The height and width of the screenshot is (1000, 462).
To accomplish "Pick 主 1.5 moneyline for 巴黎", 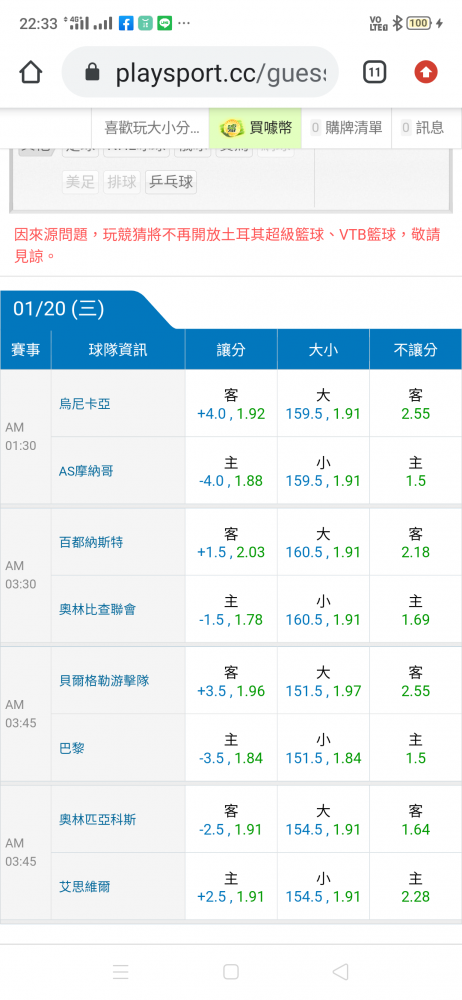I will point(415,749).
